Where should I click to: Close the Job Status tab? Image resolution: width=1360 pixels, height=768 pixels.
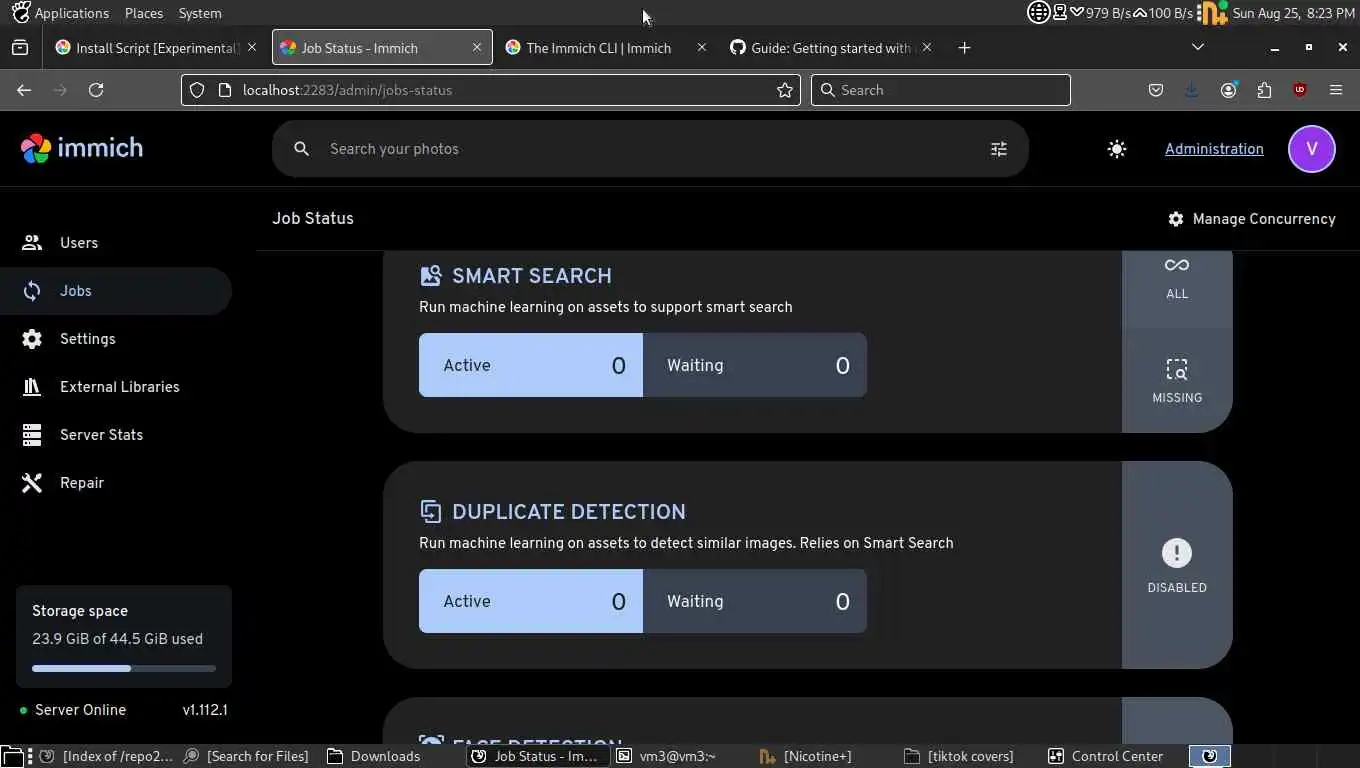pyautogui.click(x=477, y=47)
